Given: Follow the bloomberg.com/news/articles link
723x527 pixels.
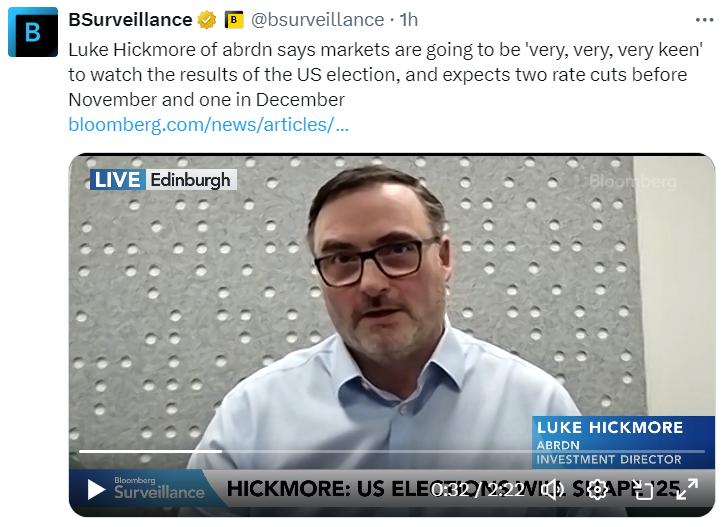Looking at the screenshot, I should point(208,124).
